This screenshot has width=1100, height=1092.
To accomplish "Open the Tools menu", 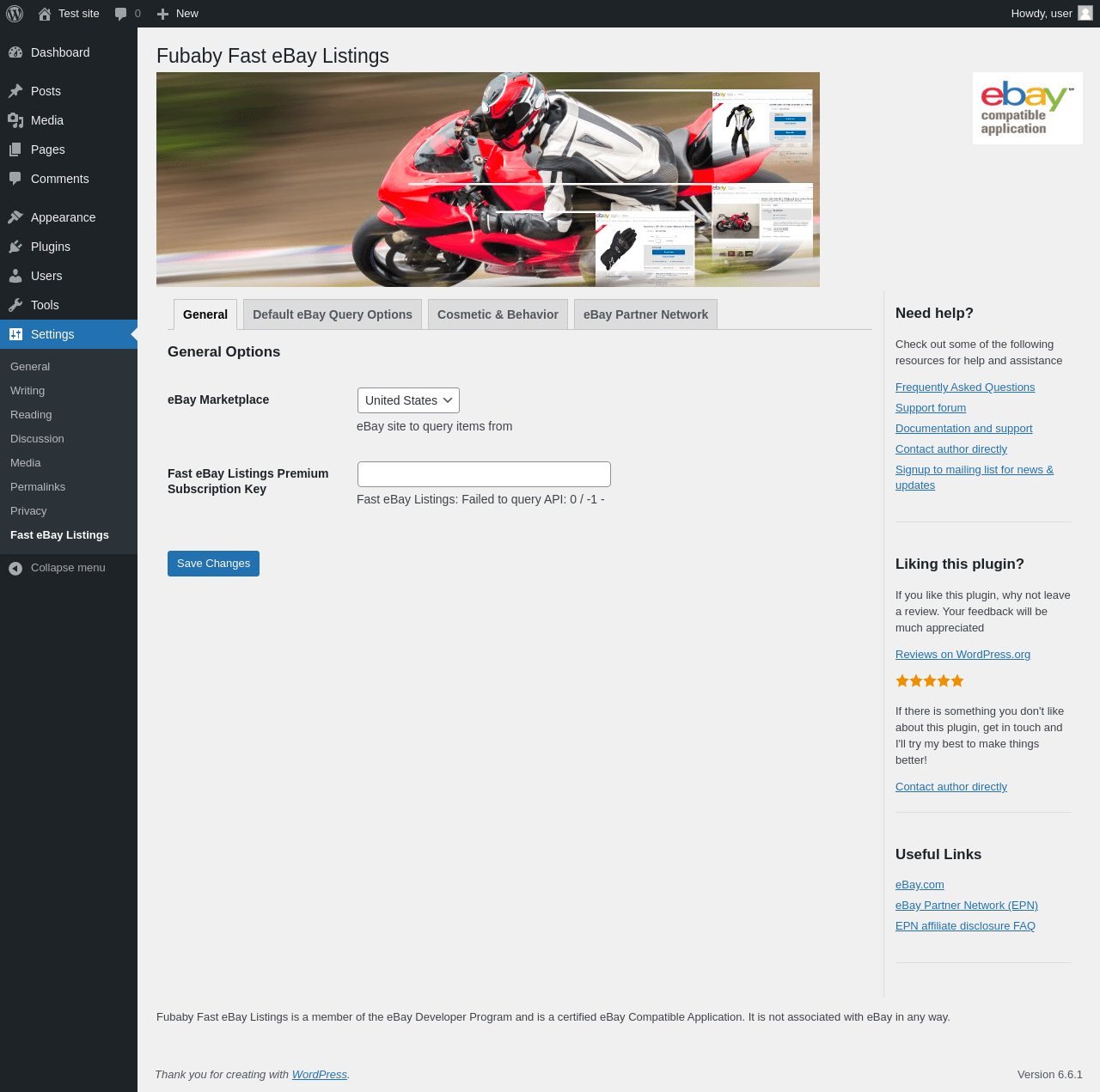I will pos(69,305).
